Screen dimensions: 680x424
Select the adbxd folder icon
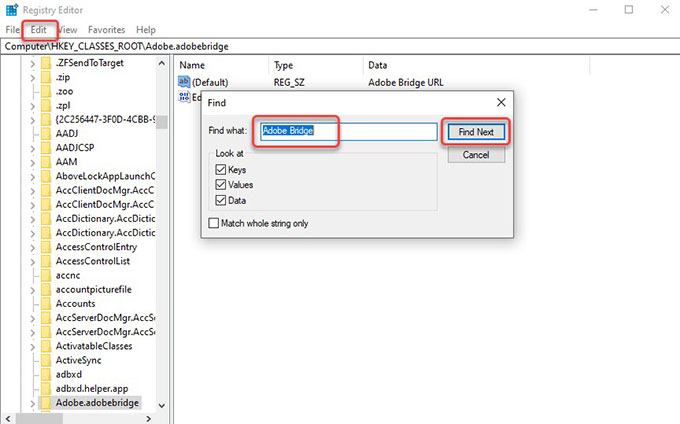click(x=46, y=375)
